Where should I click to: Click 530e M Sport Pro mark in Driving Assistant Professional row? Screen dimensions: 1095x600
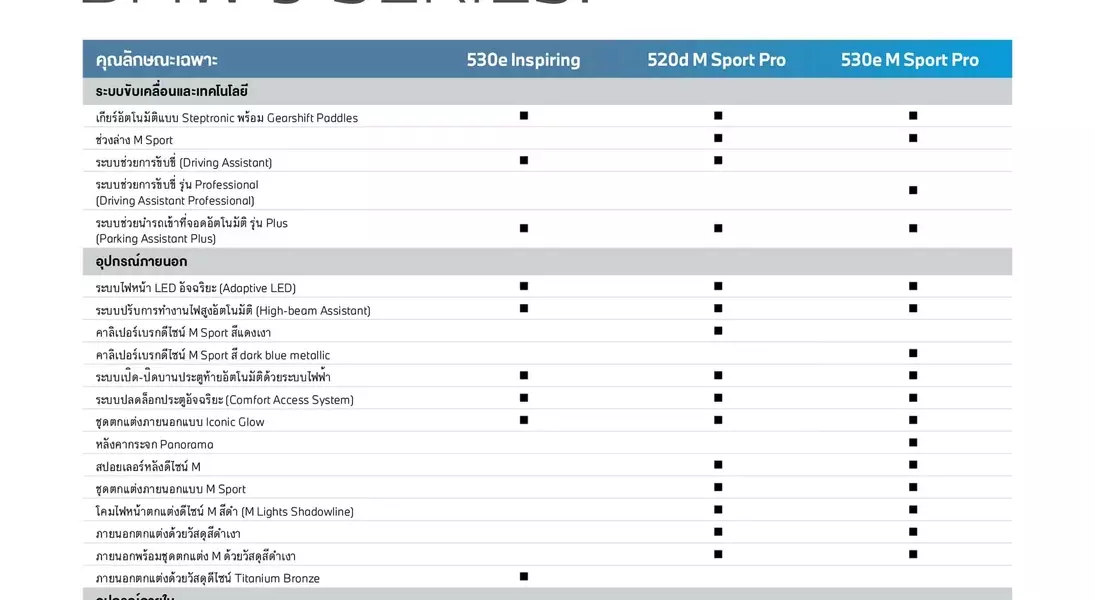913,190
